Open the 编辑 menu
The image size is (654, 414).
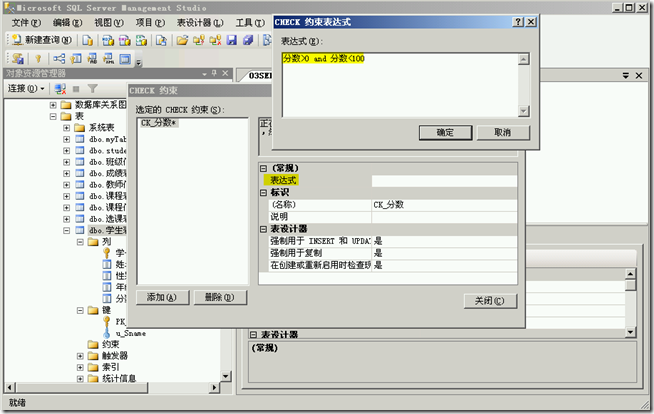[x=67, y=23]
